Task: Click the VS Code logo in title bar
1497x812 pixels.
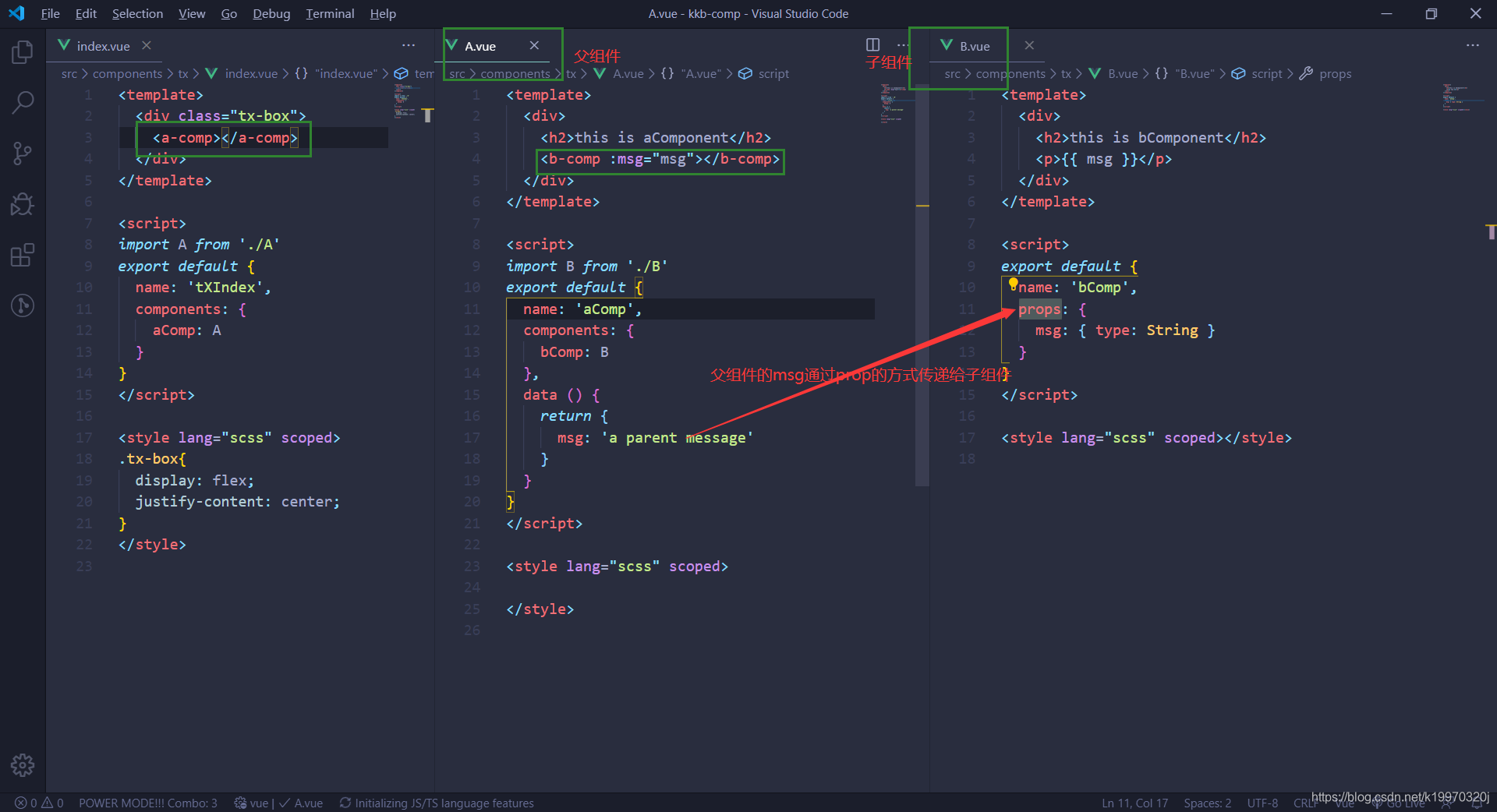Action: (x=16, y=13)
